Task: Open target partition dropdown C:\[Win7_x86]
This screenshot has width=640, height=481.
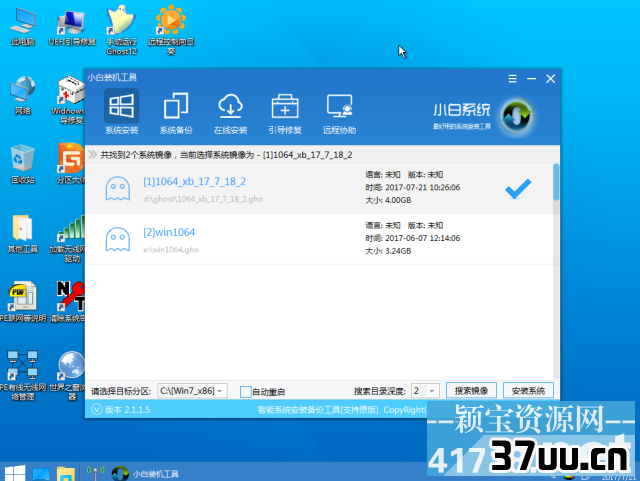Action: (192, 391)
